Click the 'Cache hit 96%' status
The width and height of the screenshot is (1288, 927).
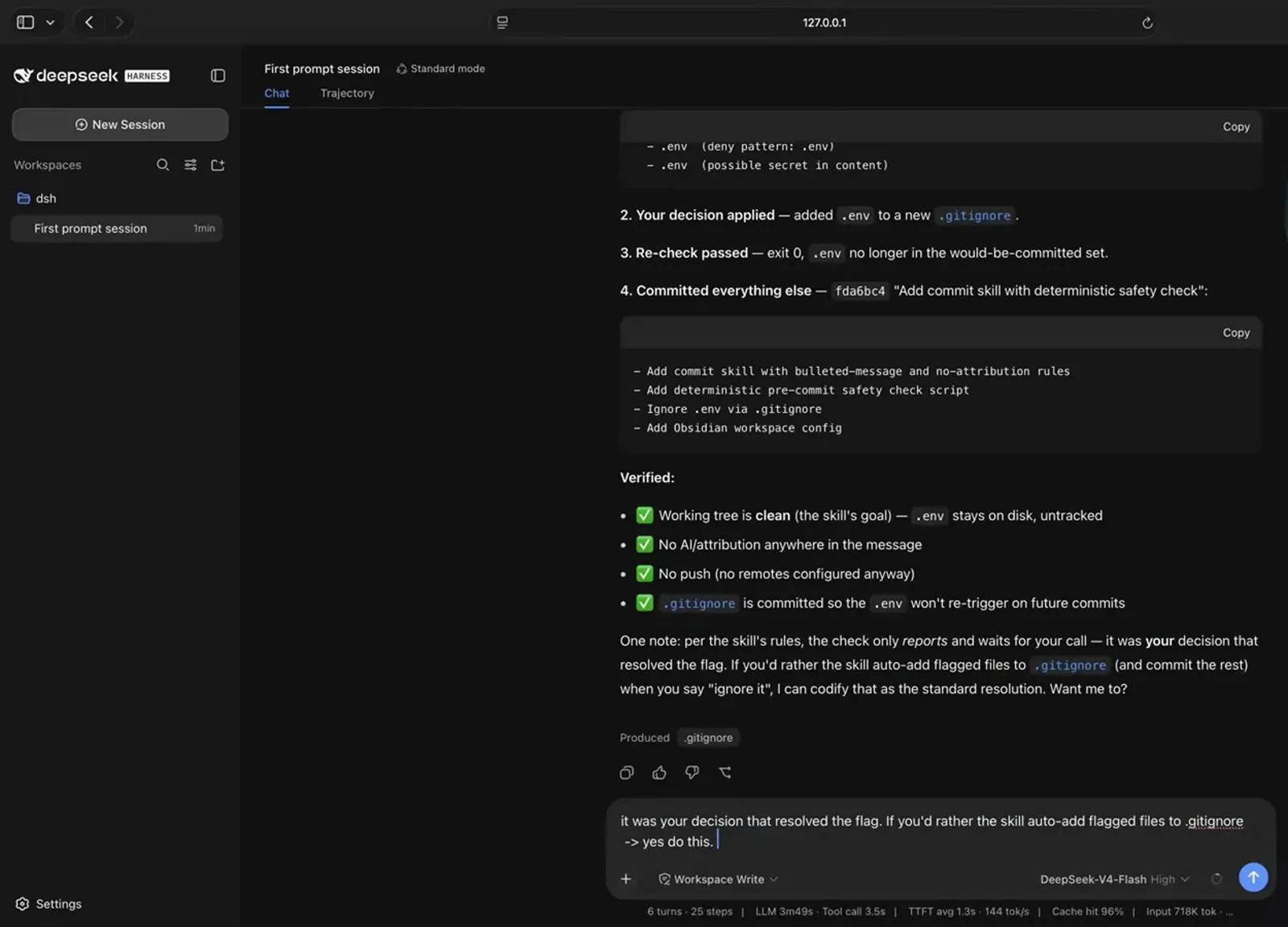[1088, 912]
